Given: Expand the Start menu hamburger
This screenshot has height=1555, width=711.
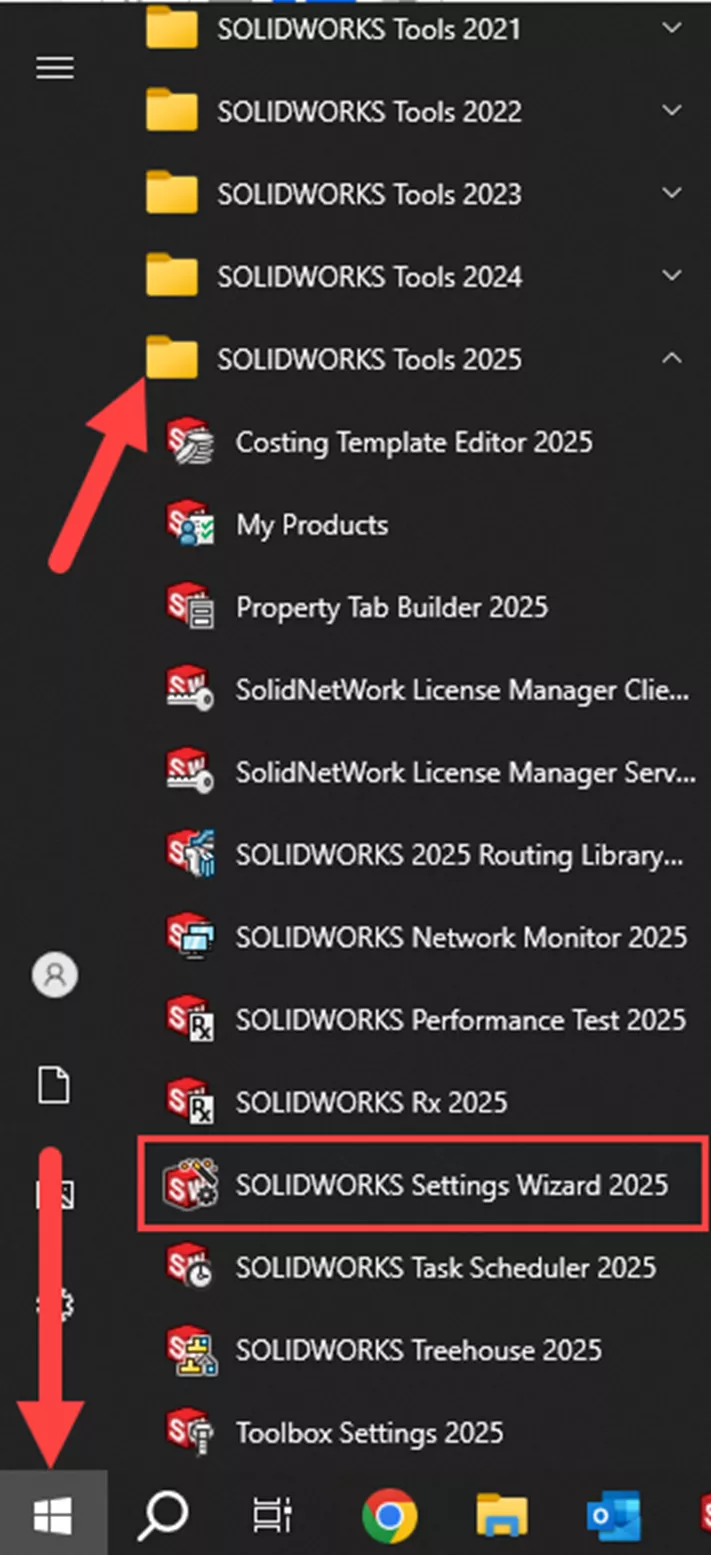Looking at the screenshot, I should click(55, 68).
